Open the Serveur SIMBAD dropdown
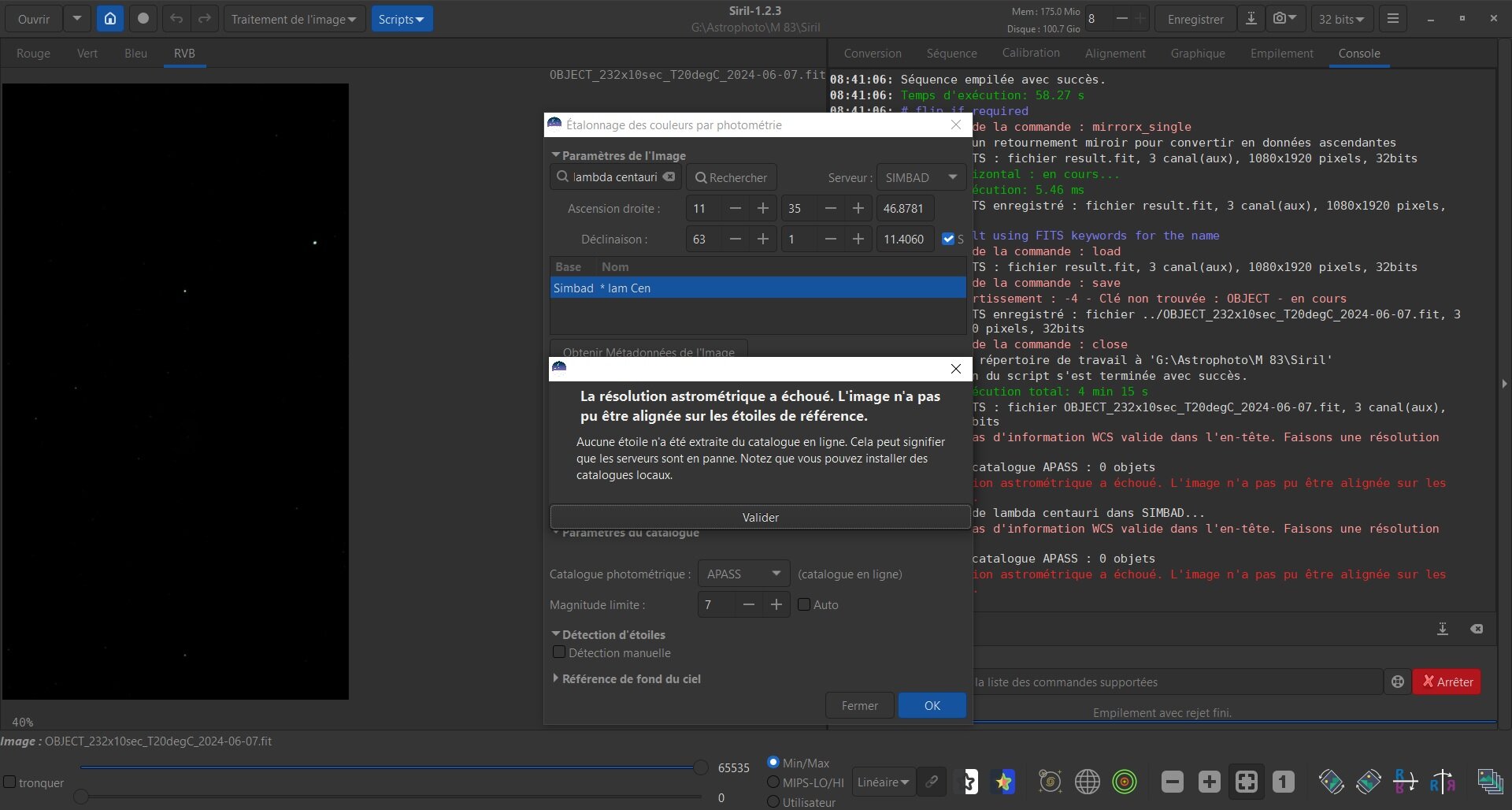This screenshot has height=810, width=1512. pos(920,177)
